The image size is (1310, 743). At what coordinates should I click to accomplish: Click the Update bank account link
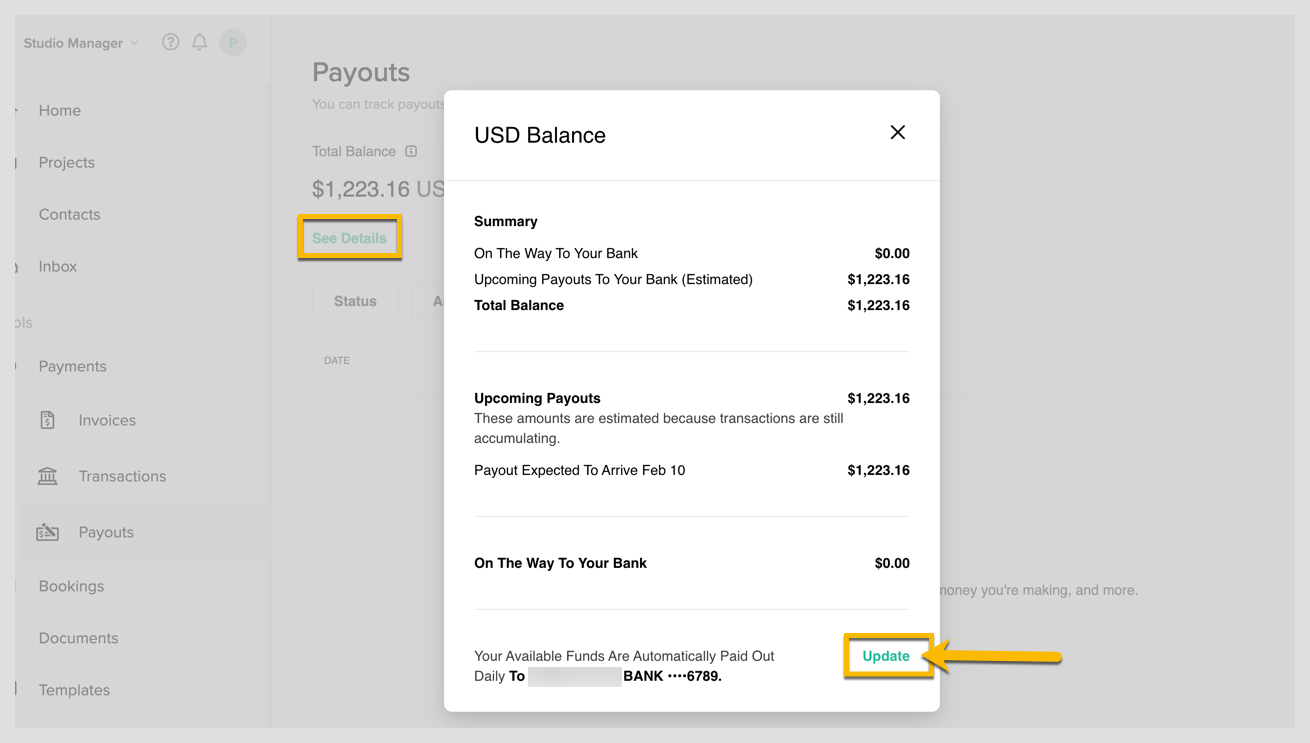[886, 656]
